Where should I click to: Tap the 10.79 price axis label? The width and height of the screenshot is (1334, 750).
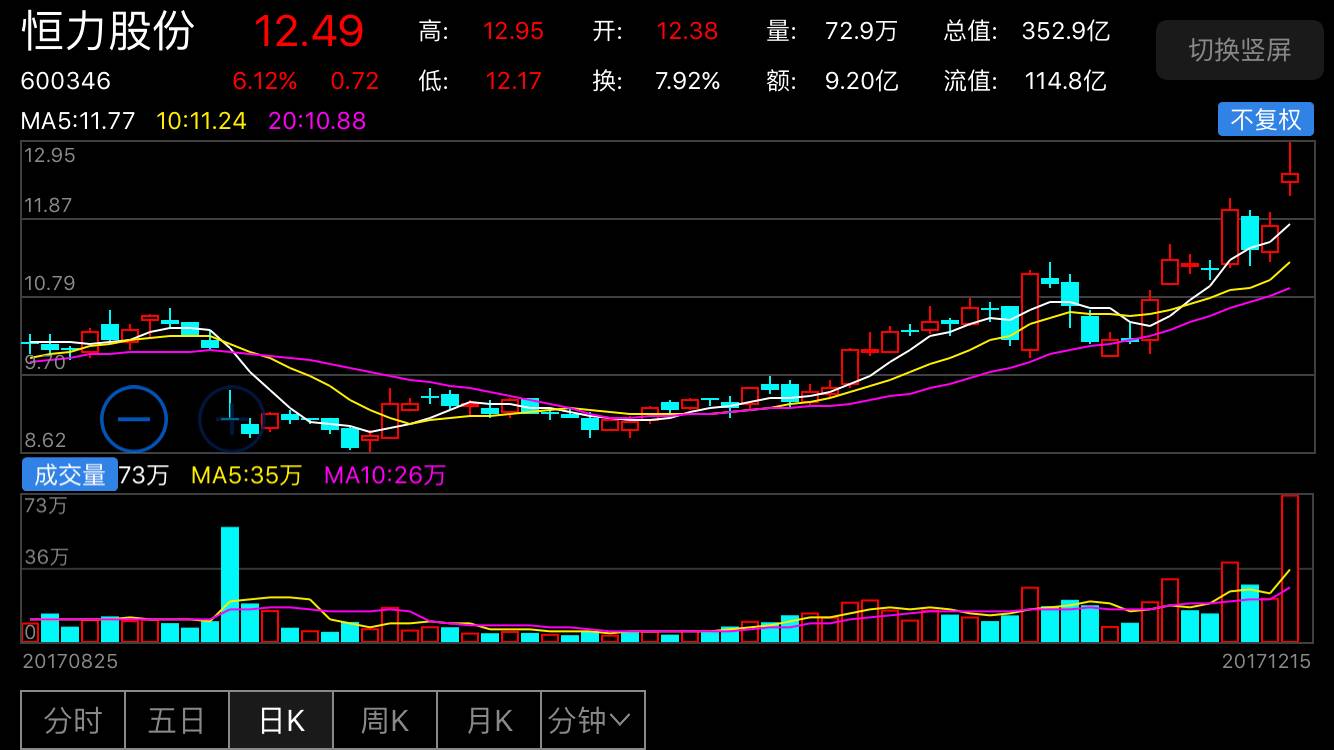click(x=50, y=283)
